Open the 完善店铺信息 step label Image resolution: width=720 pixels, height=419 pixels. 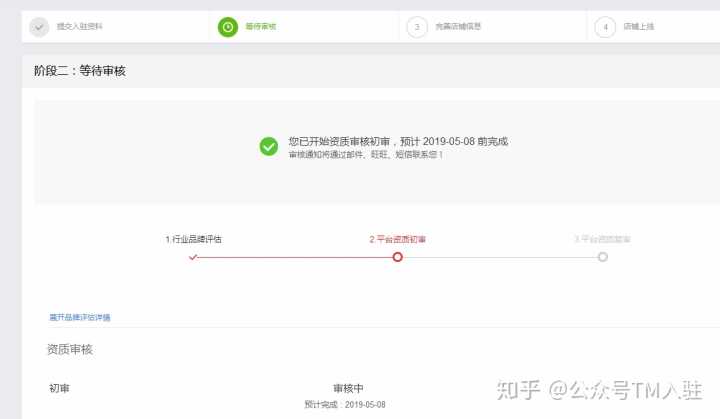tap(458, 26)
